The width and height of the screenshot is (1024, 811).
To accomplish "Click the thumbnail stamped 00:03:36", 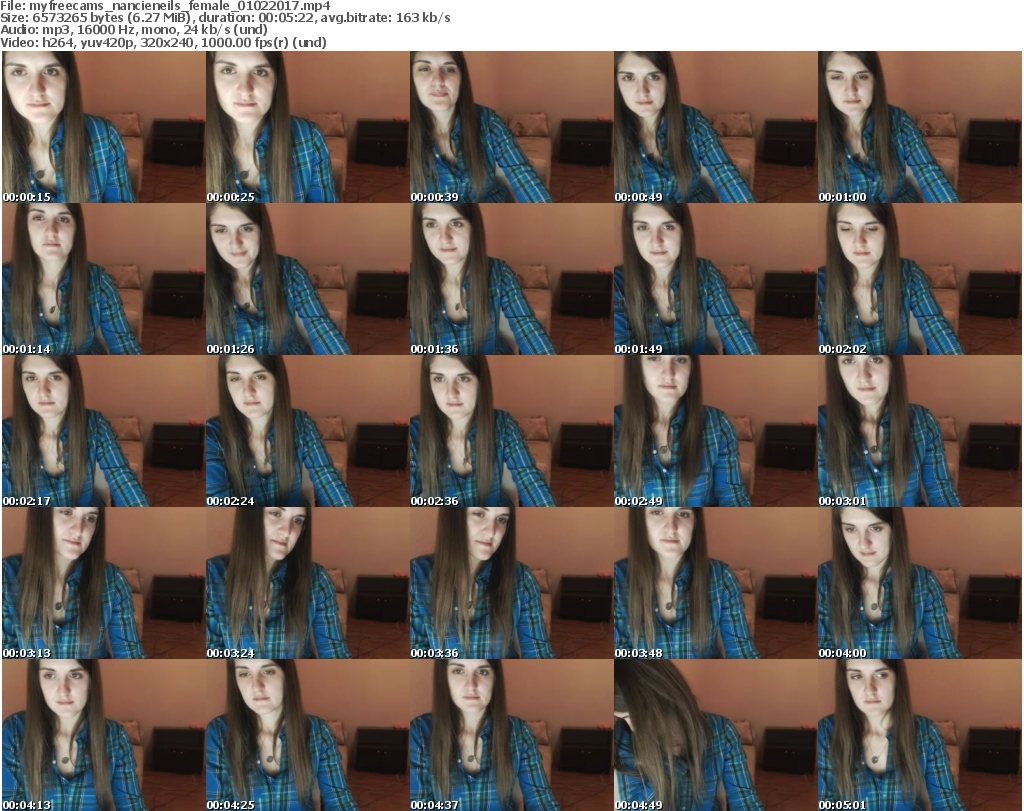I will (x=511, y=583).
